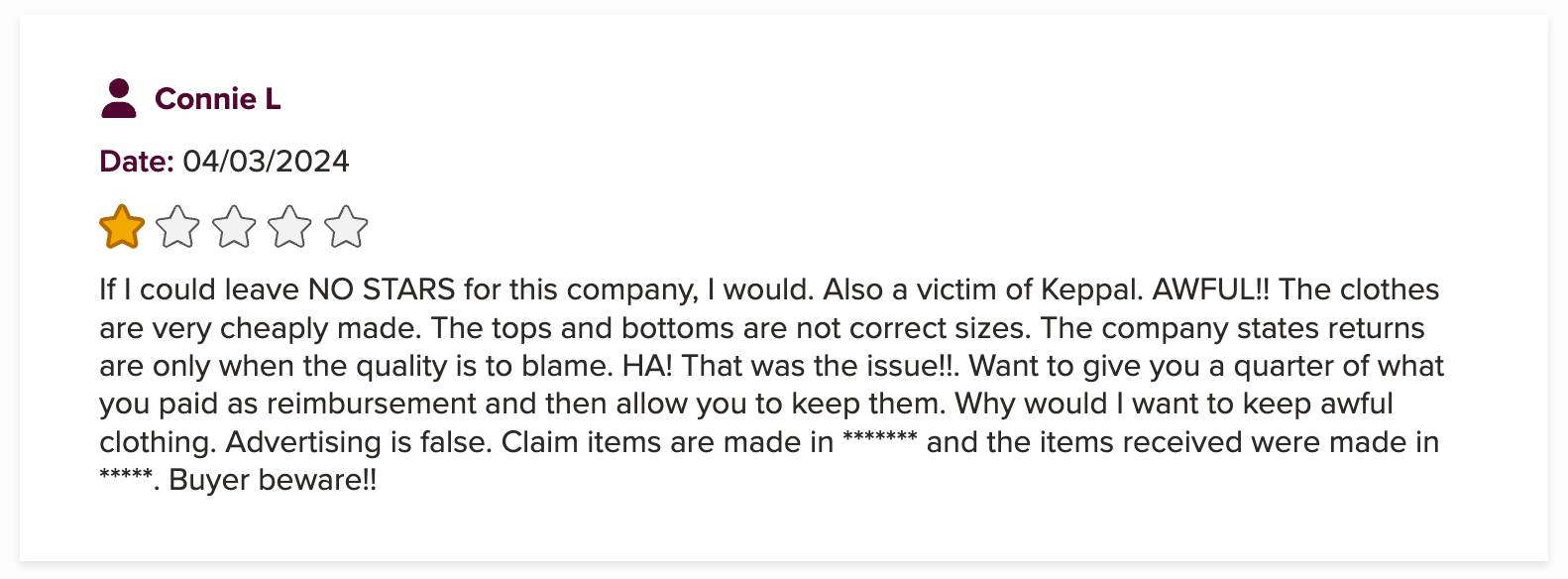This screenshot has height=579, width=1568.
Task: Click the review date 04/03/2024
Action: tap(266, 161)
